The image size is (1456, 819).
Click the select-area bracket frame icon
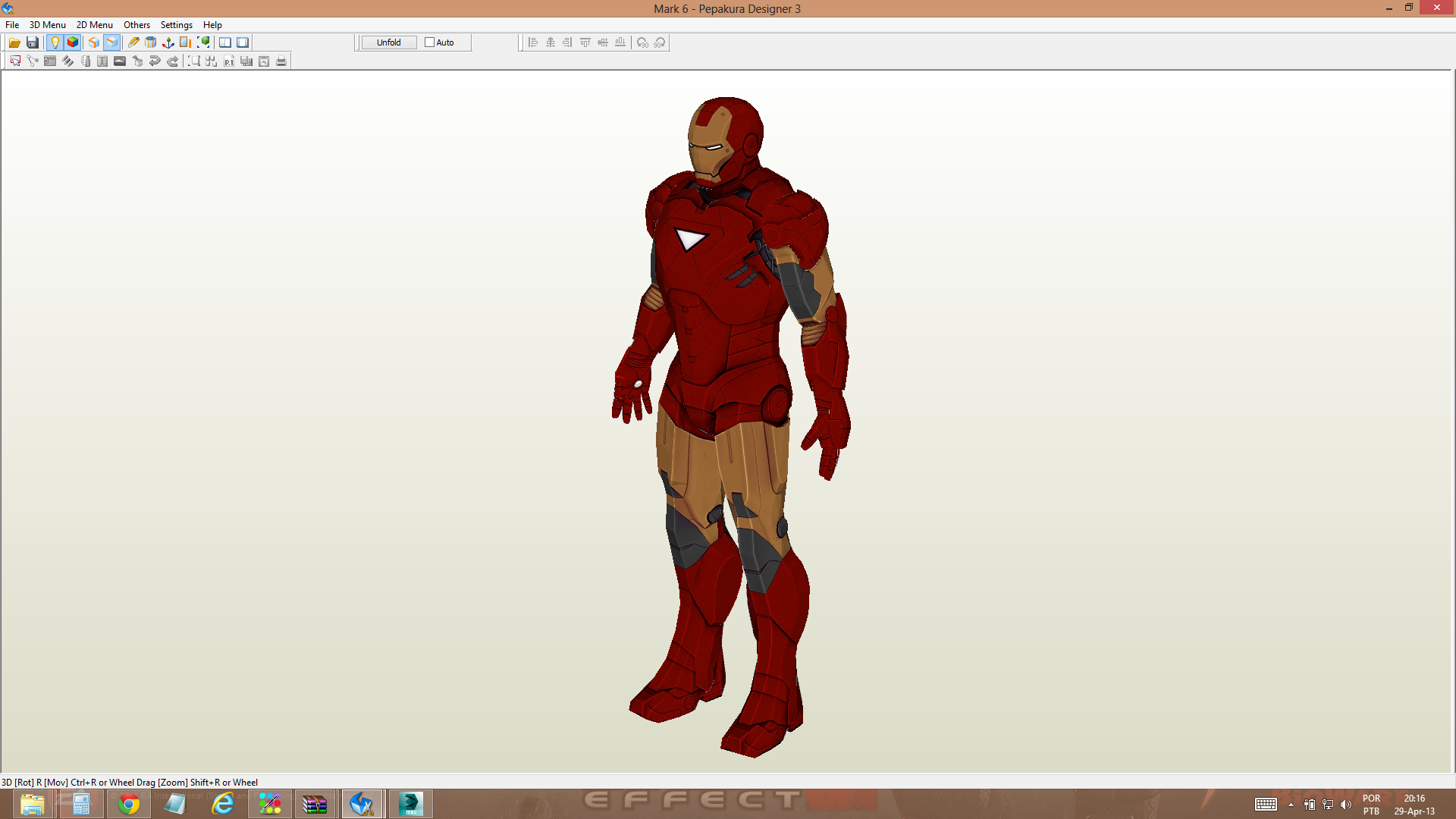[194, 61]
